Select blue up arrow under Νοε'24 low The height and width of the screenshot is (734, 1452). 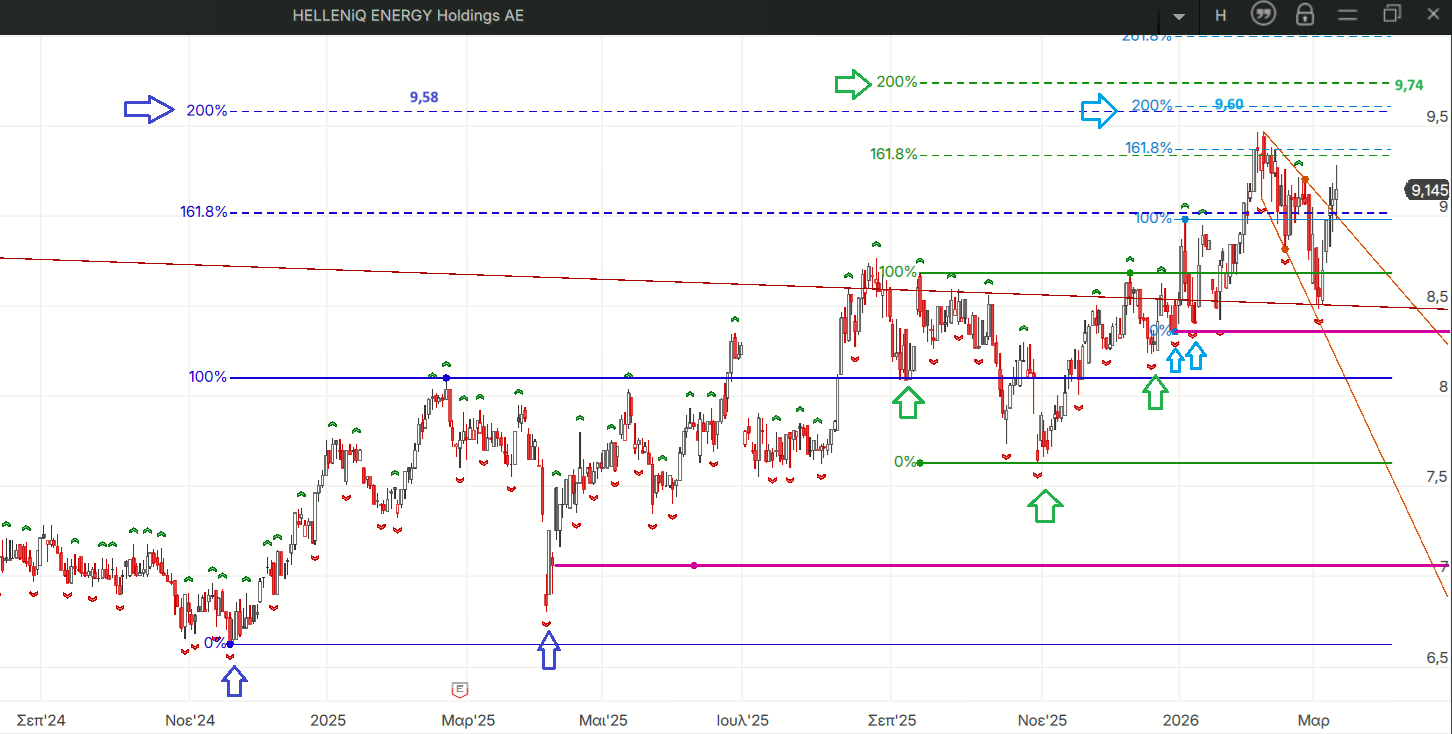[233, 682]
